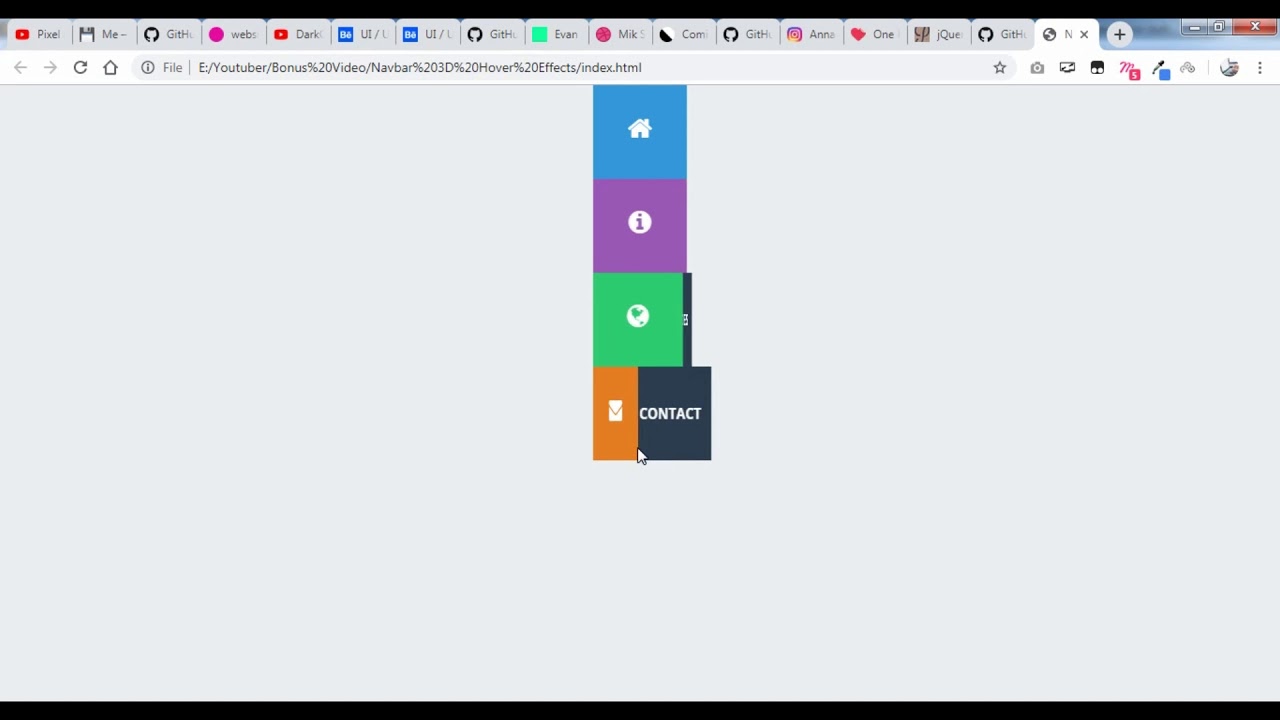Image resolution: width=1280 pixels, height=720 pixels.
Task: Switch to the 'Com' tab
Action: coord(683,34)
